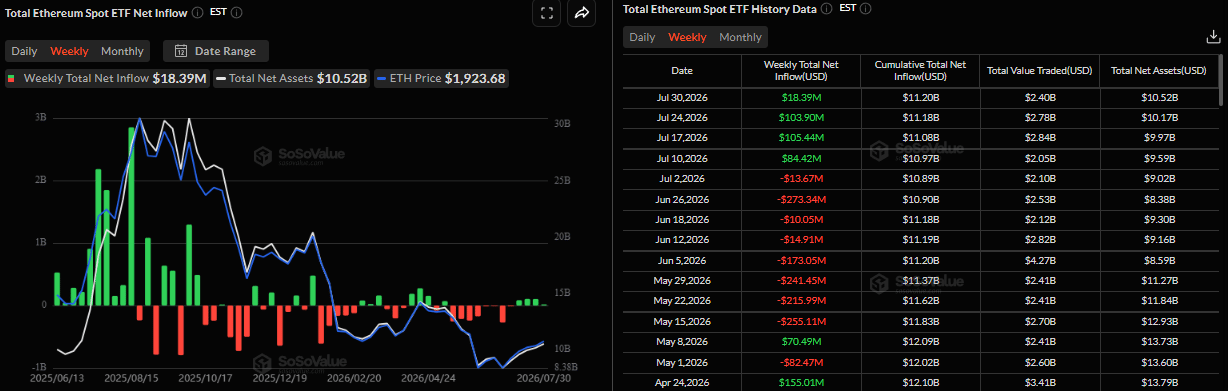Switch the chart to Monthly view

point(122,51)
